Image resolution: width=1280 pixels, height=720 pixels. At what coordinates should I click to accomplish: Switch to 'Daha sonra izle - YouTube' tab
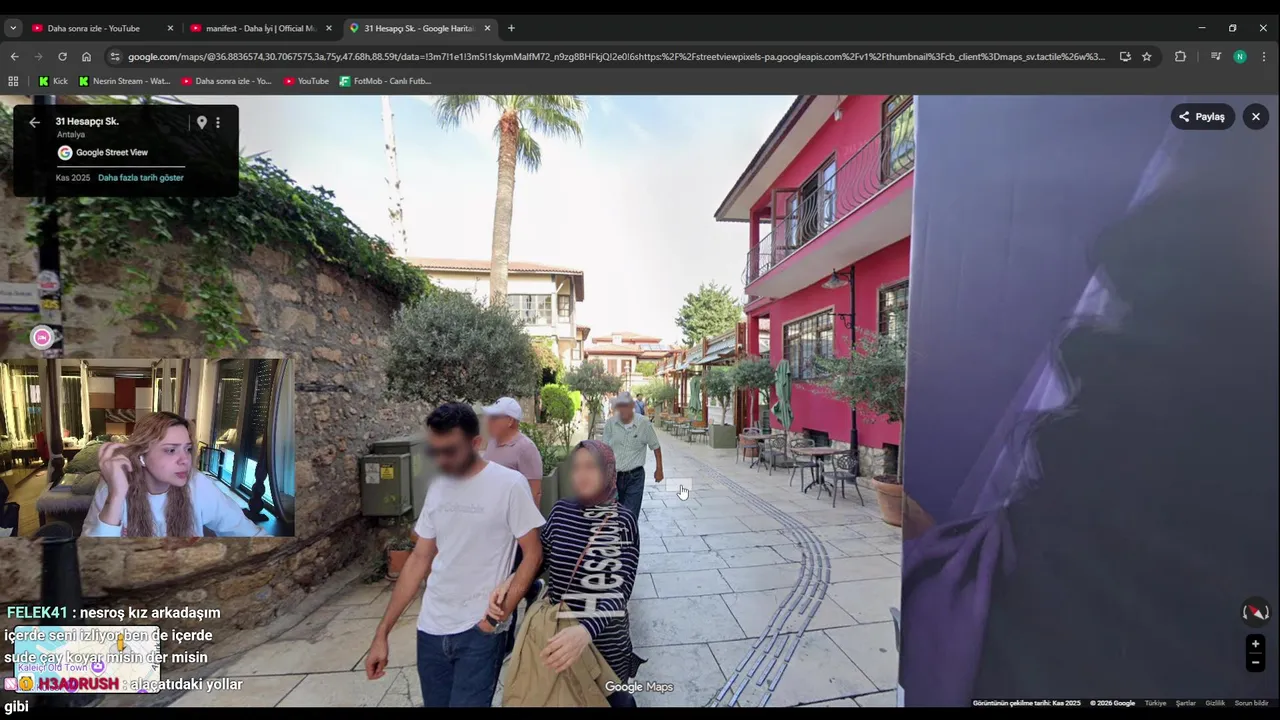pos(94,28)
